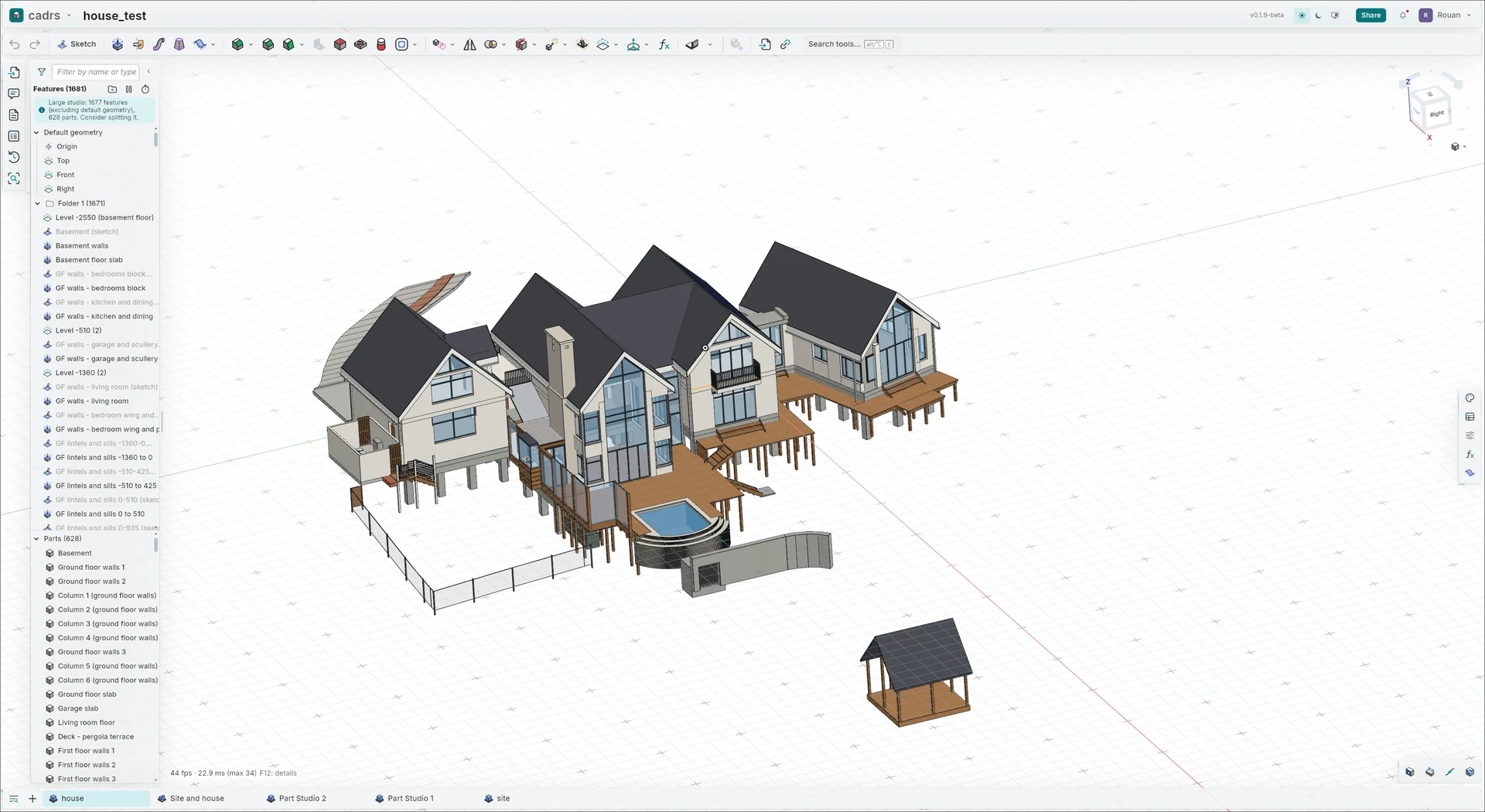Select the Extrude tool icon

(118, 45)
